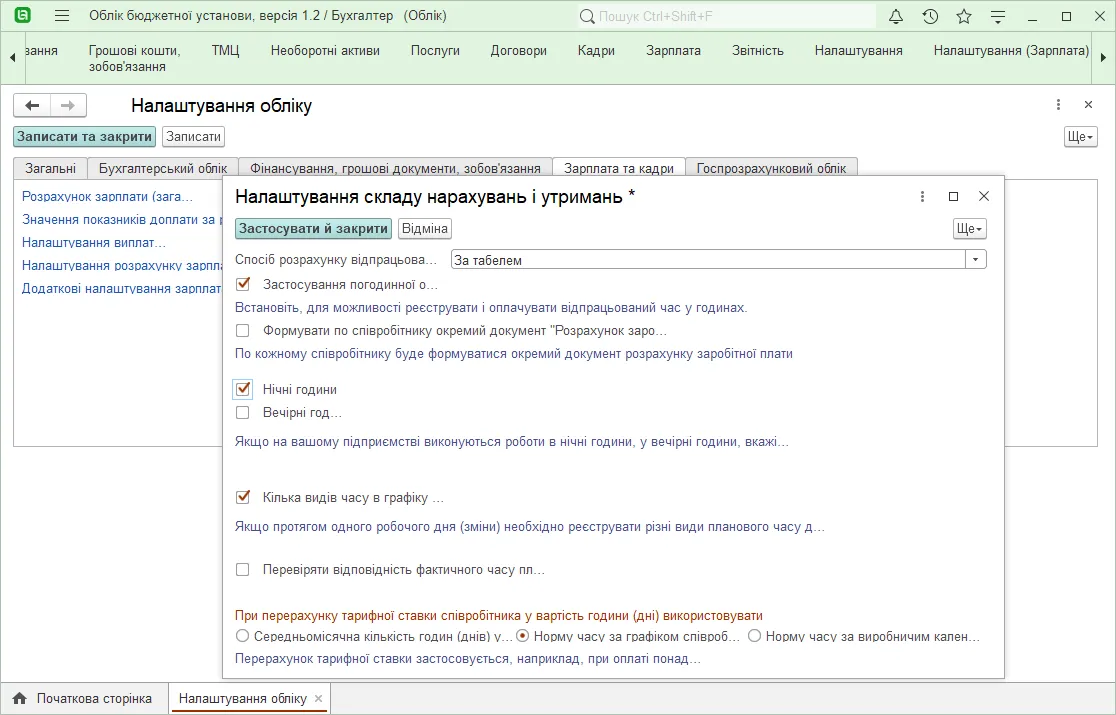Click Записати button
Screen dimensions: 1116x715
click(194, 137)
